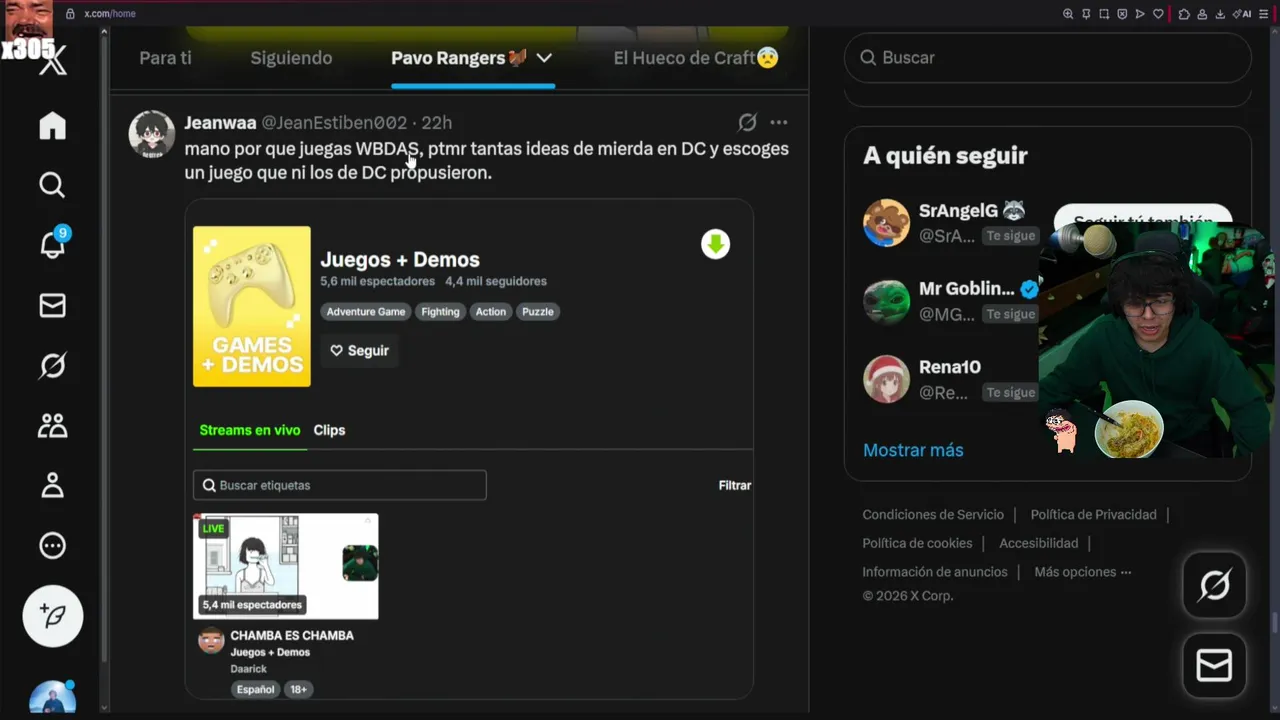This screenshot has width=1280, height=720.
Task: Open Profile person icon in sidebar
Action: click(52, 486)
